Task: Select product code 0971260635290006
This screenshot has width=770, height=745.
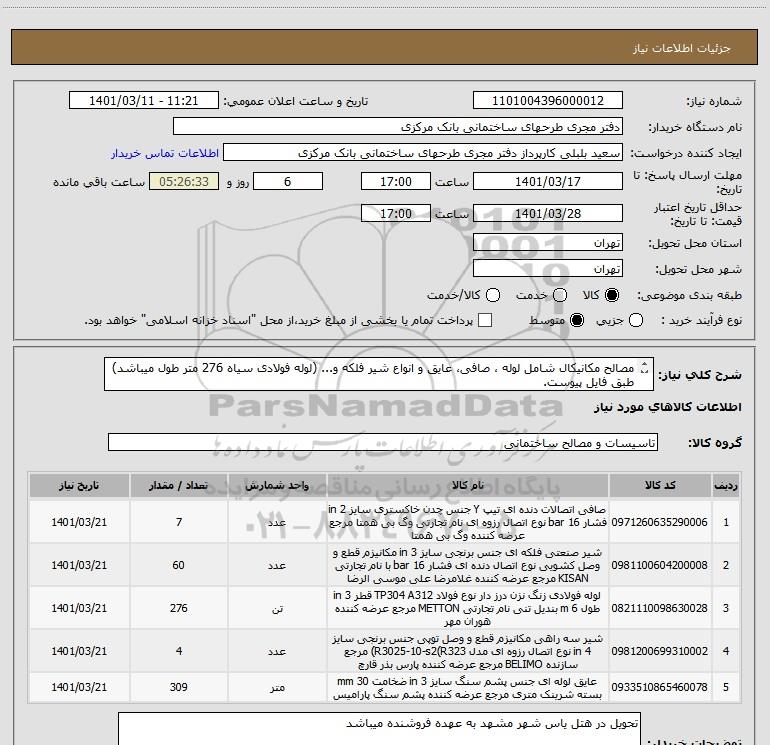Action: [x=660, y=522]
